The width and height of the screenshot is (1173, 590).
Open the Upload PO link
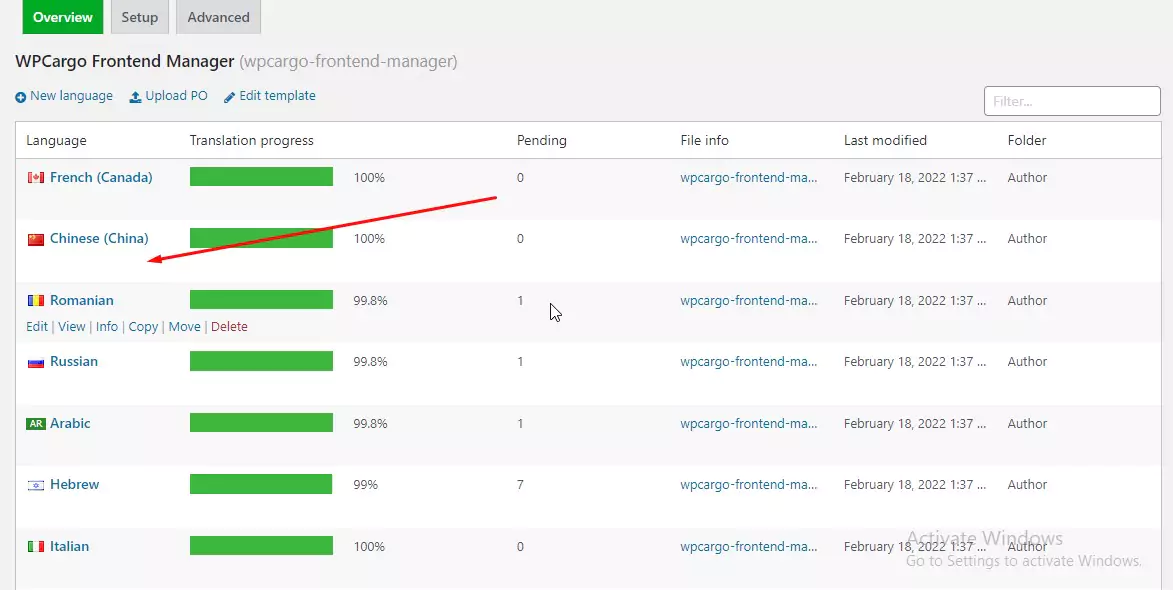pos(169,96)
